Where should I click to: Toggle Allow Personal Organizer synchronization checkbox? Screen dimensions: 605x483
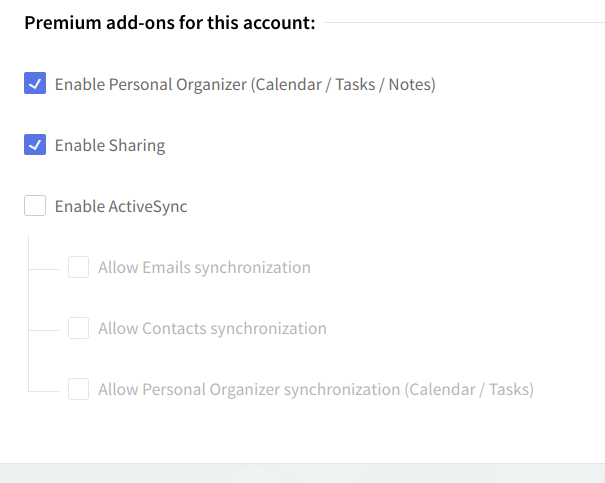click(78, 390)
